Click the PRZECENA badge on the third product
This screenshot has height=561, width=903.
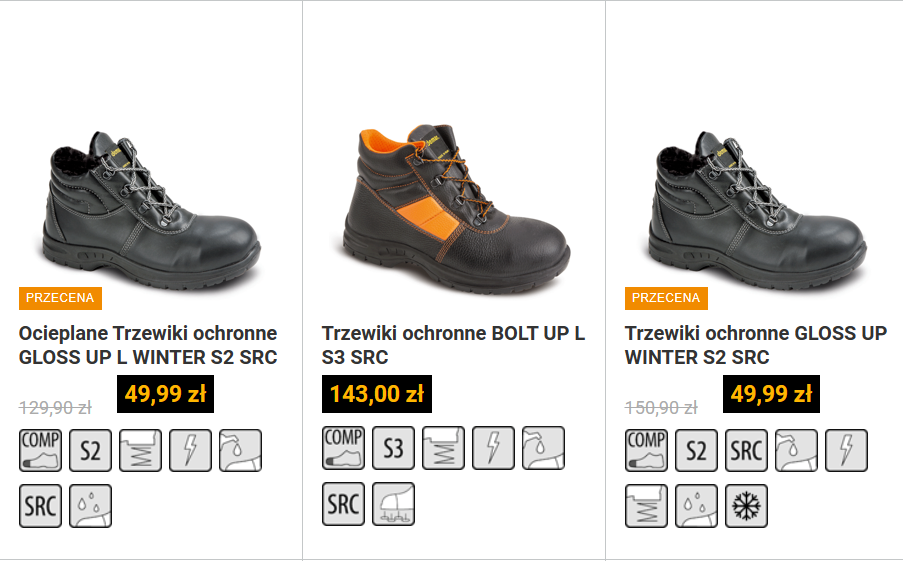[666, 298]
